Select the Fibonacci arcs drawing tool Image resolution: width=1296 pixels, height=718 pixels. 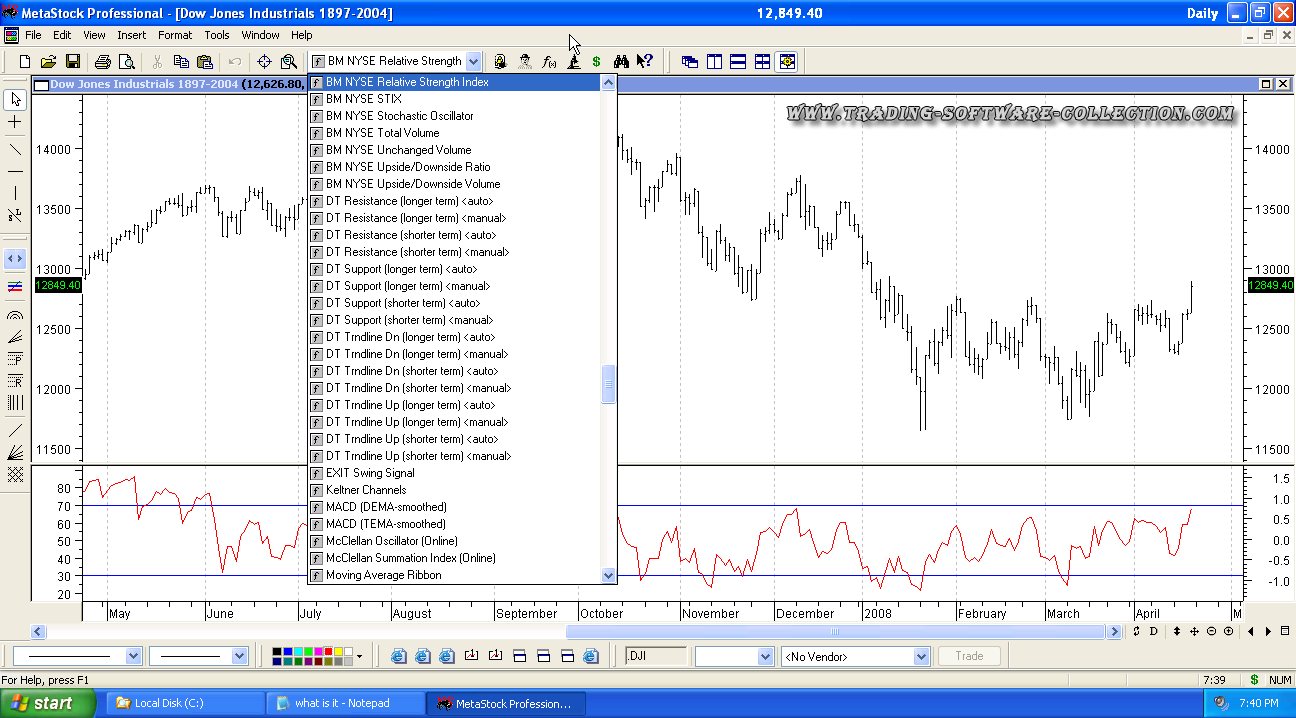point(15,315)
